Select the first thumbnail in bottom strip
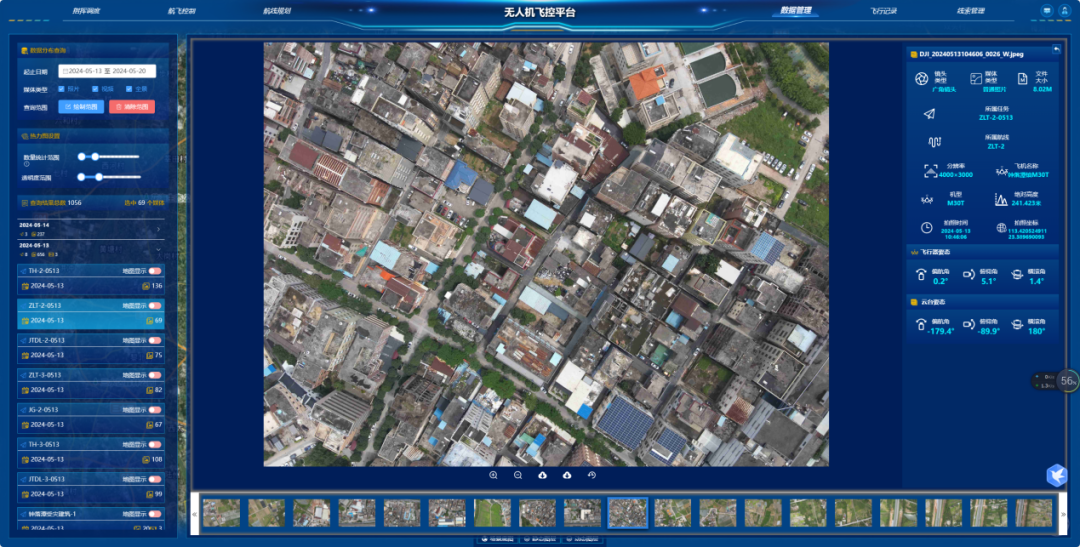The width and height of the screenshot is (1080, 547). tap(221, 513)
